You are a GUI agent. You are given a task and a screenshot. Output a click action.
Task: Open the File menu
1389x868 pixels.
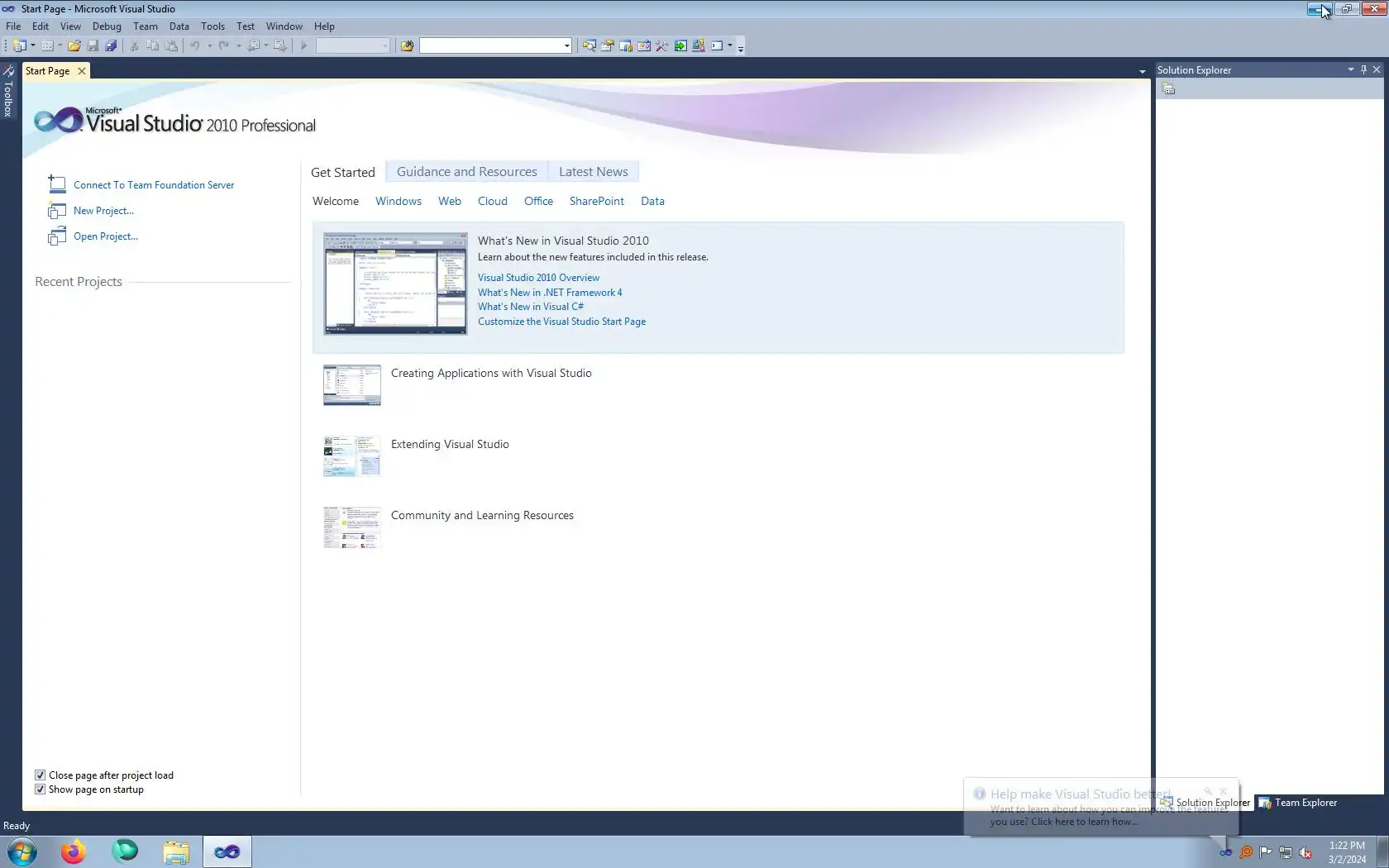(x=13, y=26)
